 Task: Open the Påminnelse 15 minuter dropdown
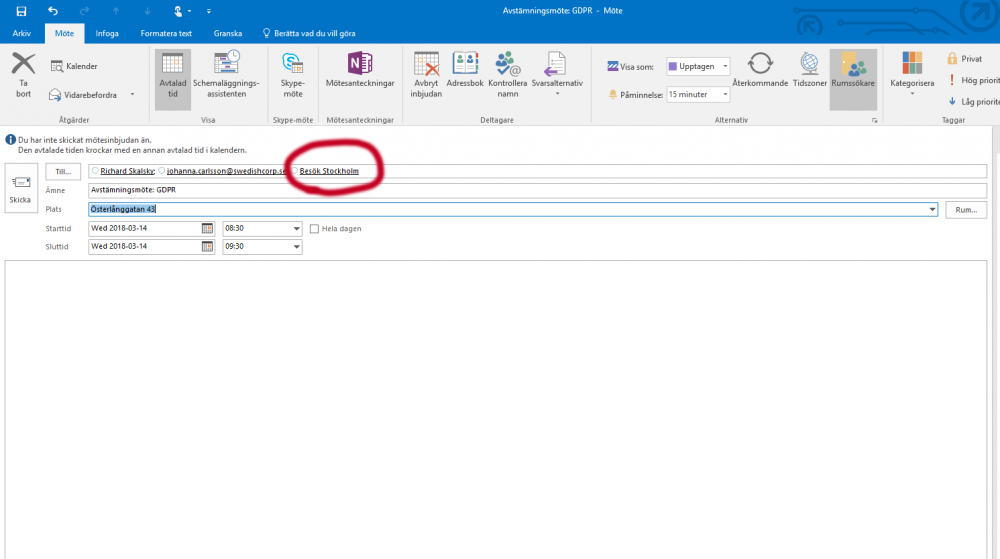[725, 94]
